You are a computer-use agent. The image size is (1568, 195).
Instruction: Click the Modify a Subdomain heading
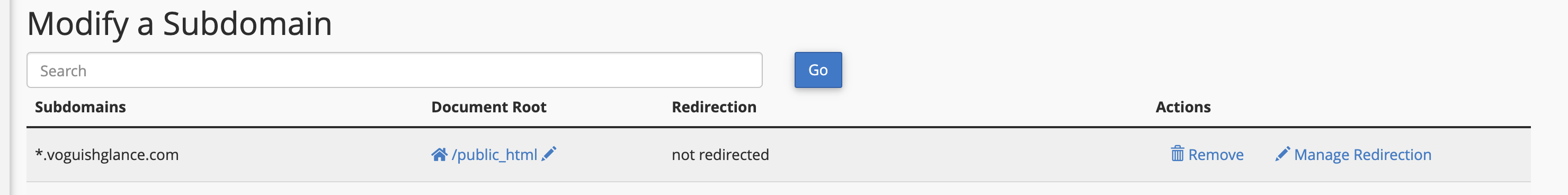pos(180,24)
